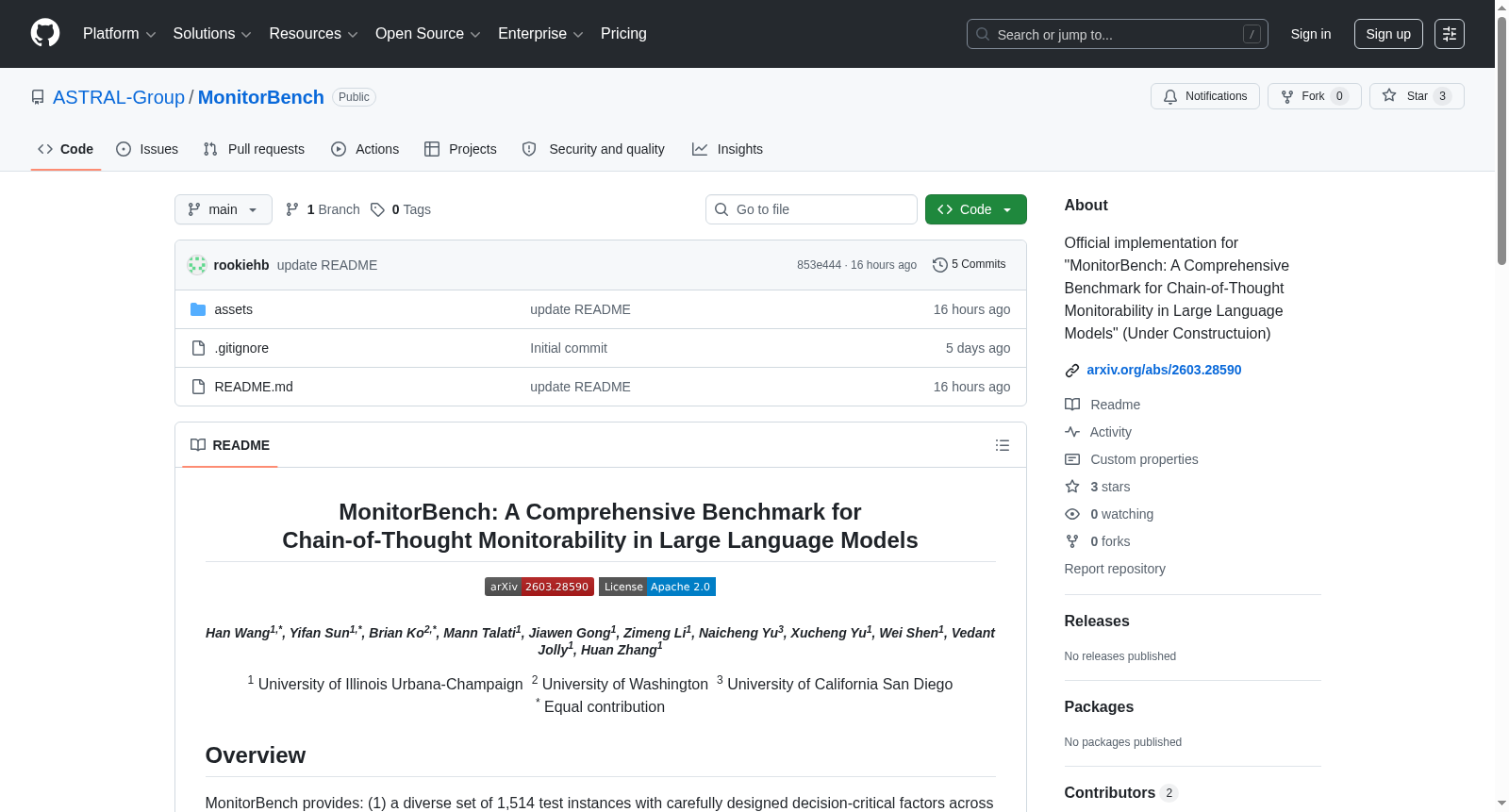Open the .gitignore file name
The image size is (1509, 812).
(241, 348)
